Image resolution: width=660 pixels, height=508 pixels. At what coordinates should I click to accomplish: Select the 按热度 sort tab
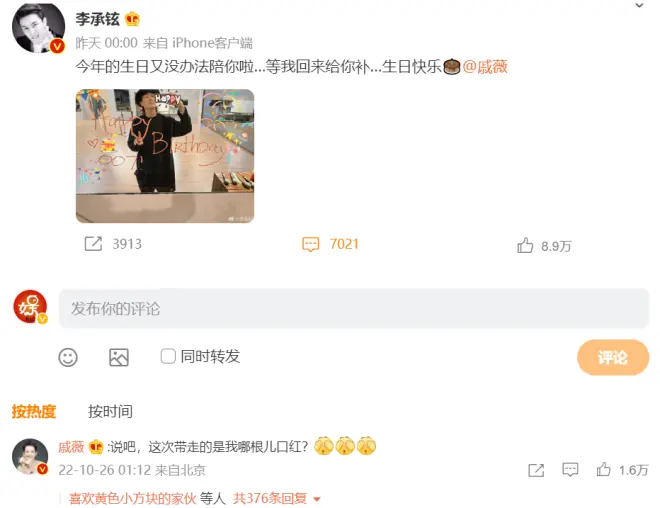[x=34, y=411]
